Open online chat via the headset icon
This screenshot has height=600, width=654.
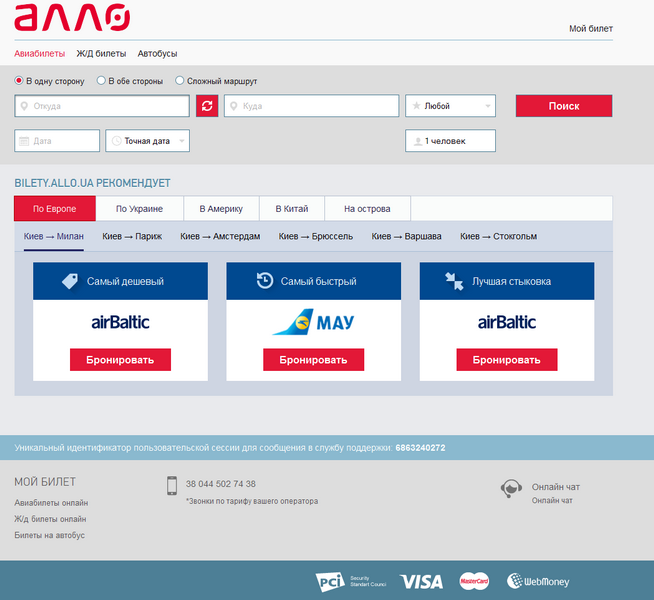511,488
